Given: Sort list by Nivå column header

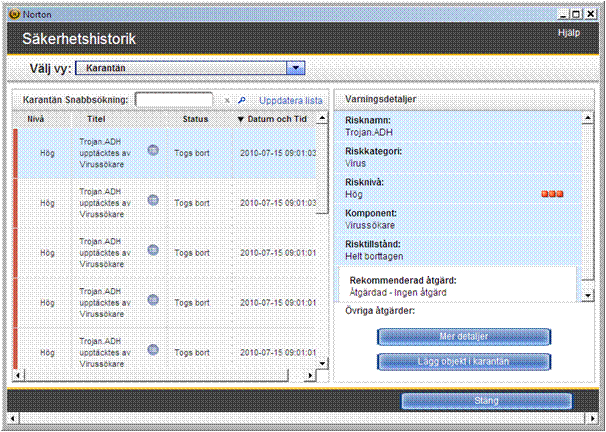Looking at the screenshot, I should tap(36, 119).
